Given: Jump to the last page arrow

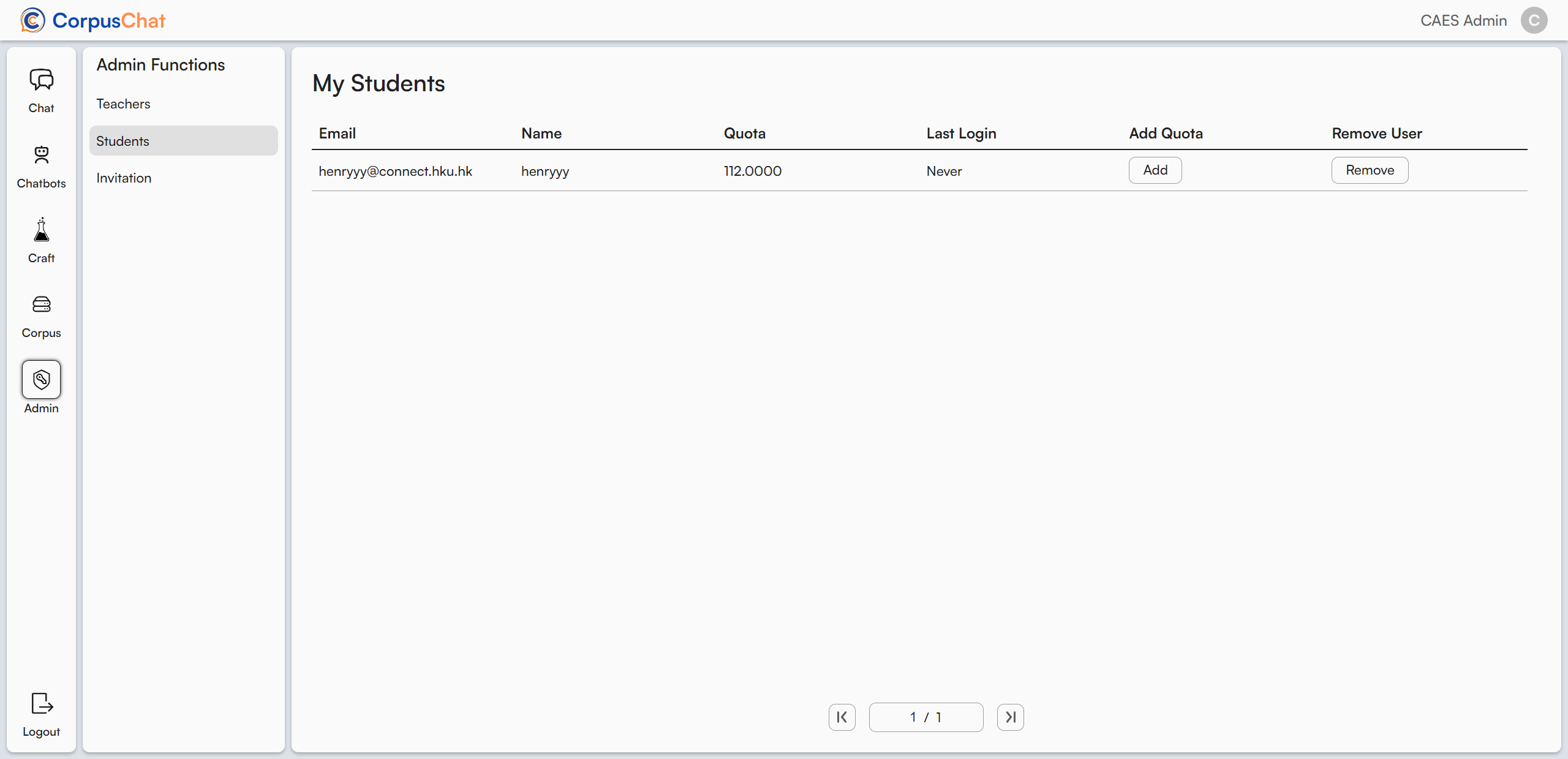Looking at the screenshot, I should pyautogui.click(x=1010, y=717).
